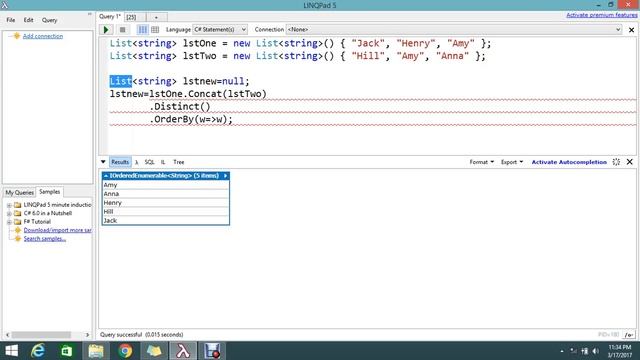Show hidden tray icons arrow
Screen dimensions: 640x360
coord(562,351)
